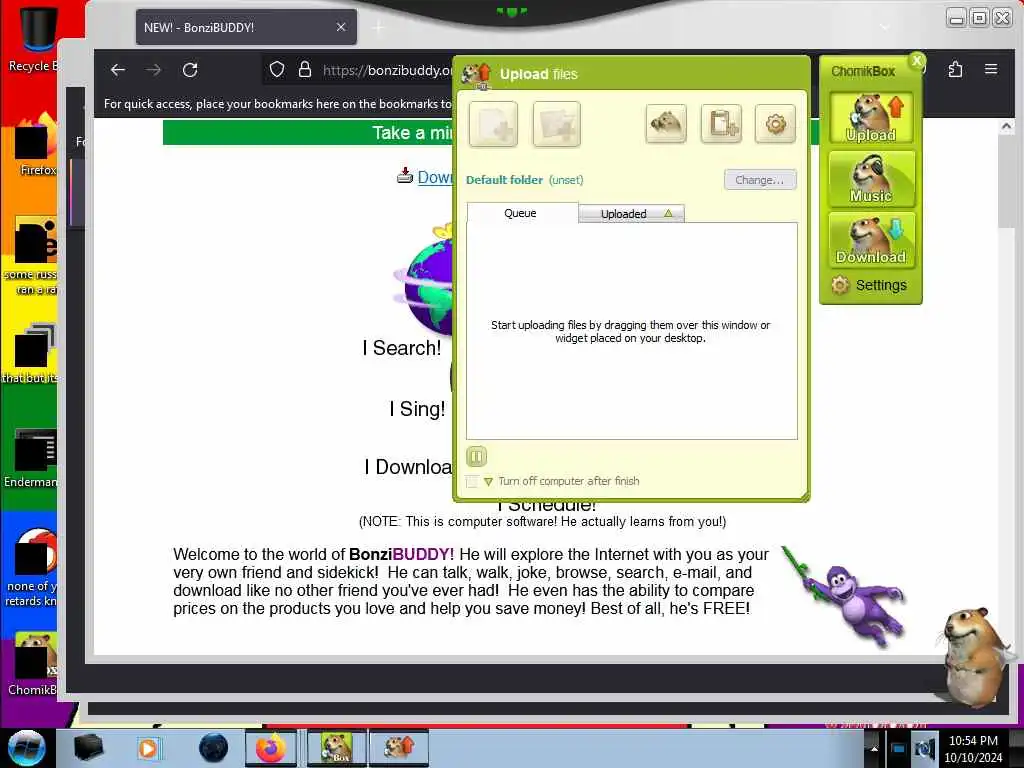Open the Recycle Bin desktop icon
Image resolution: width=1024 pixels, height=768 pixels.
tap(34, 38)
